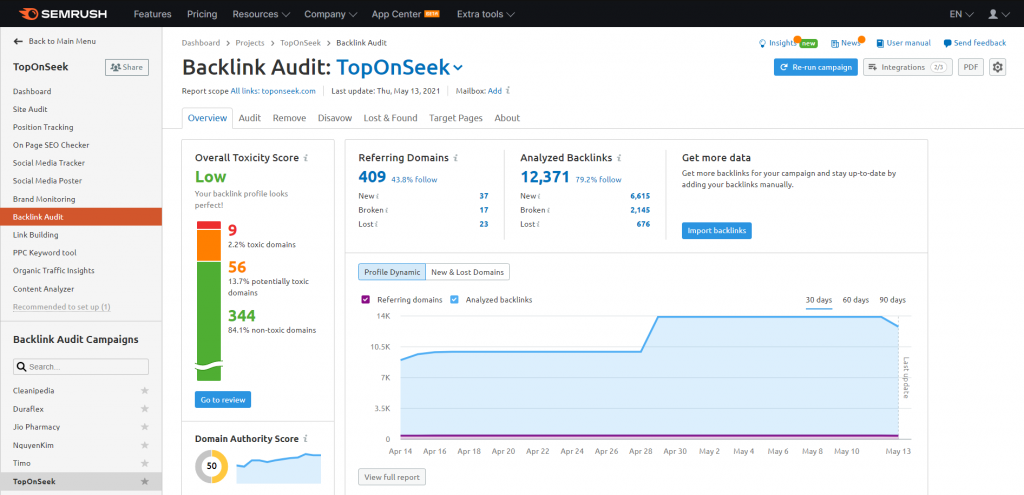Click the Import backlinks button
The image size is (1024, 495).
tap(715, 231)
